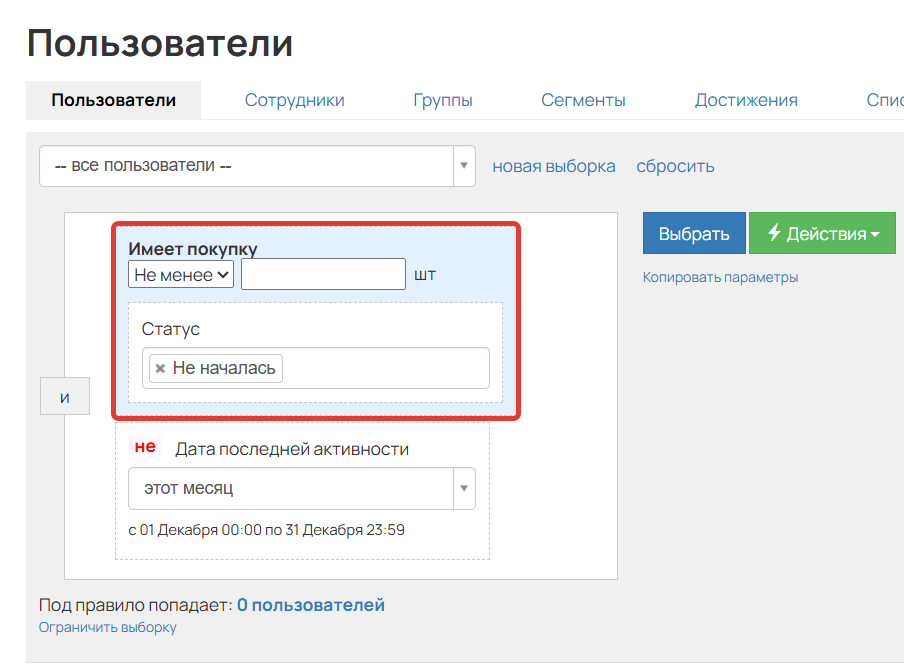
Task: Toggle the red "не" negation marker
Action: 145,447
